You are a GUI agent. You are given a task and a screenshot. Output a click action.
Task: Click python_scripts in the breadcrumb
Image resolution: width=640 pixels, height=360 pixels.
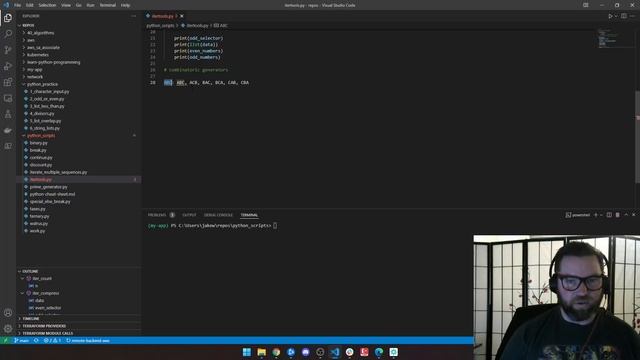pyautogui.click(x=160, y=25)
